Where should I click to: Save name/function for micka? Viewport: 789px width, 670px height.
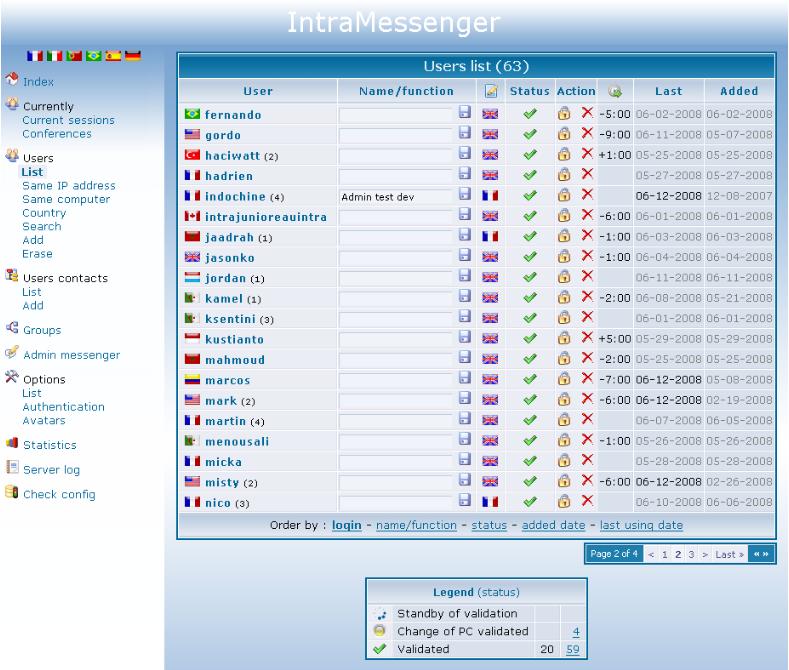tap(465, 459)
